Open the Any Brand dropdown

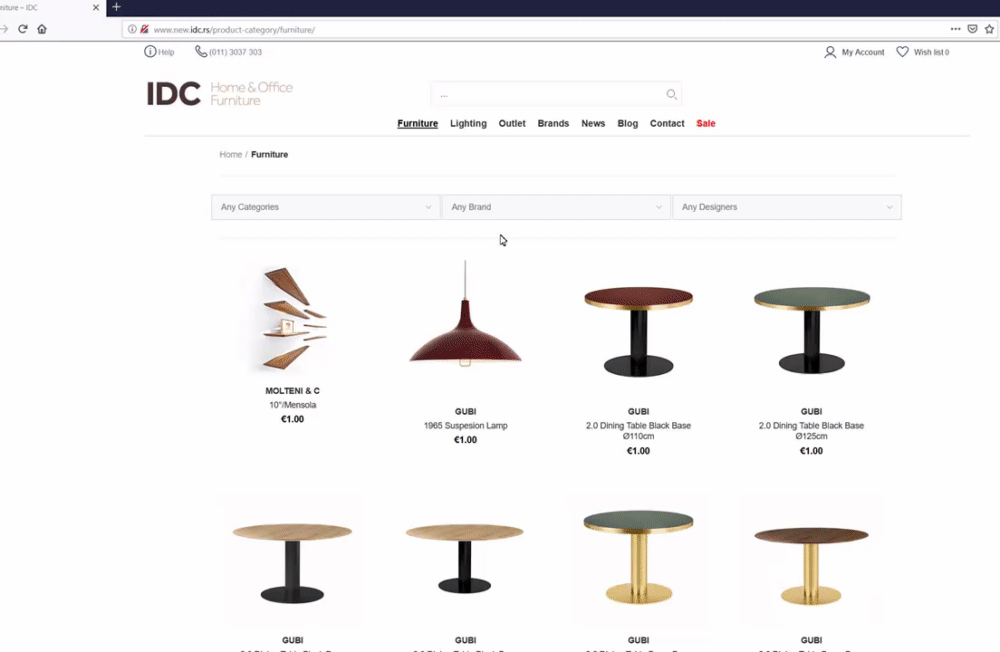click(x=556, y=207)
